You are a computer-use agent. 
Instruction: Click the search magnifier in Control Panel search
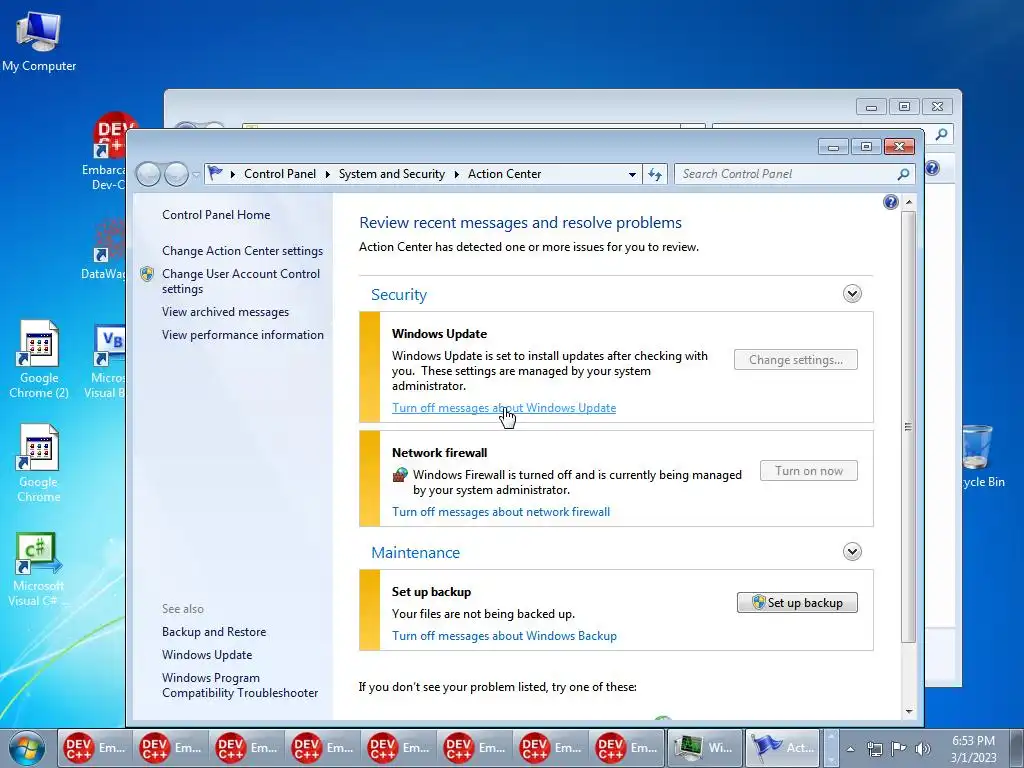click(903, 174)
